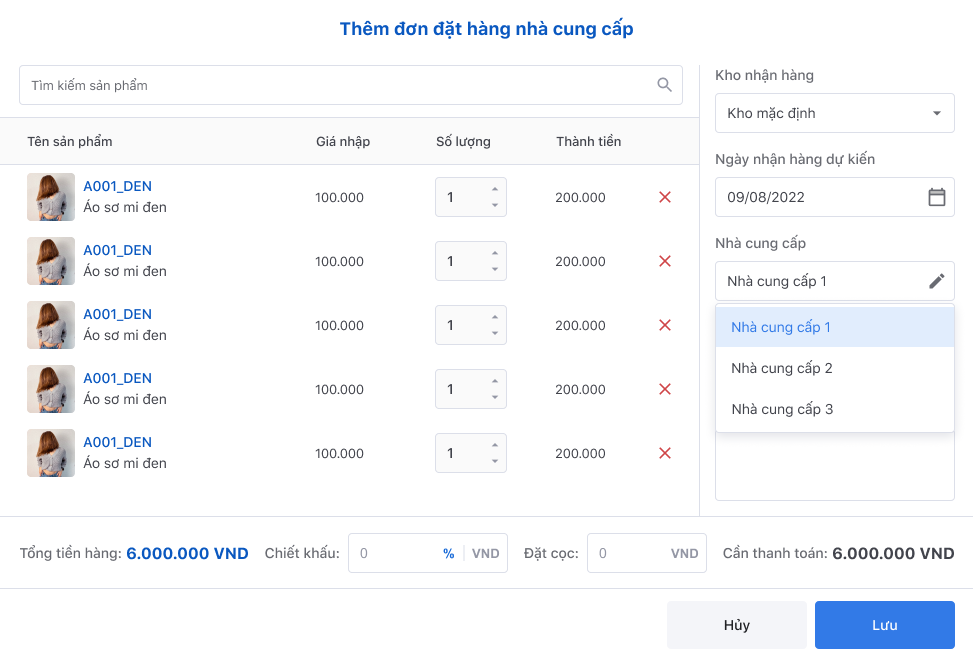Choose Nhà cung cấp 3 option
This screenshot has width=973, height=668.
coord(782,409)
